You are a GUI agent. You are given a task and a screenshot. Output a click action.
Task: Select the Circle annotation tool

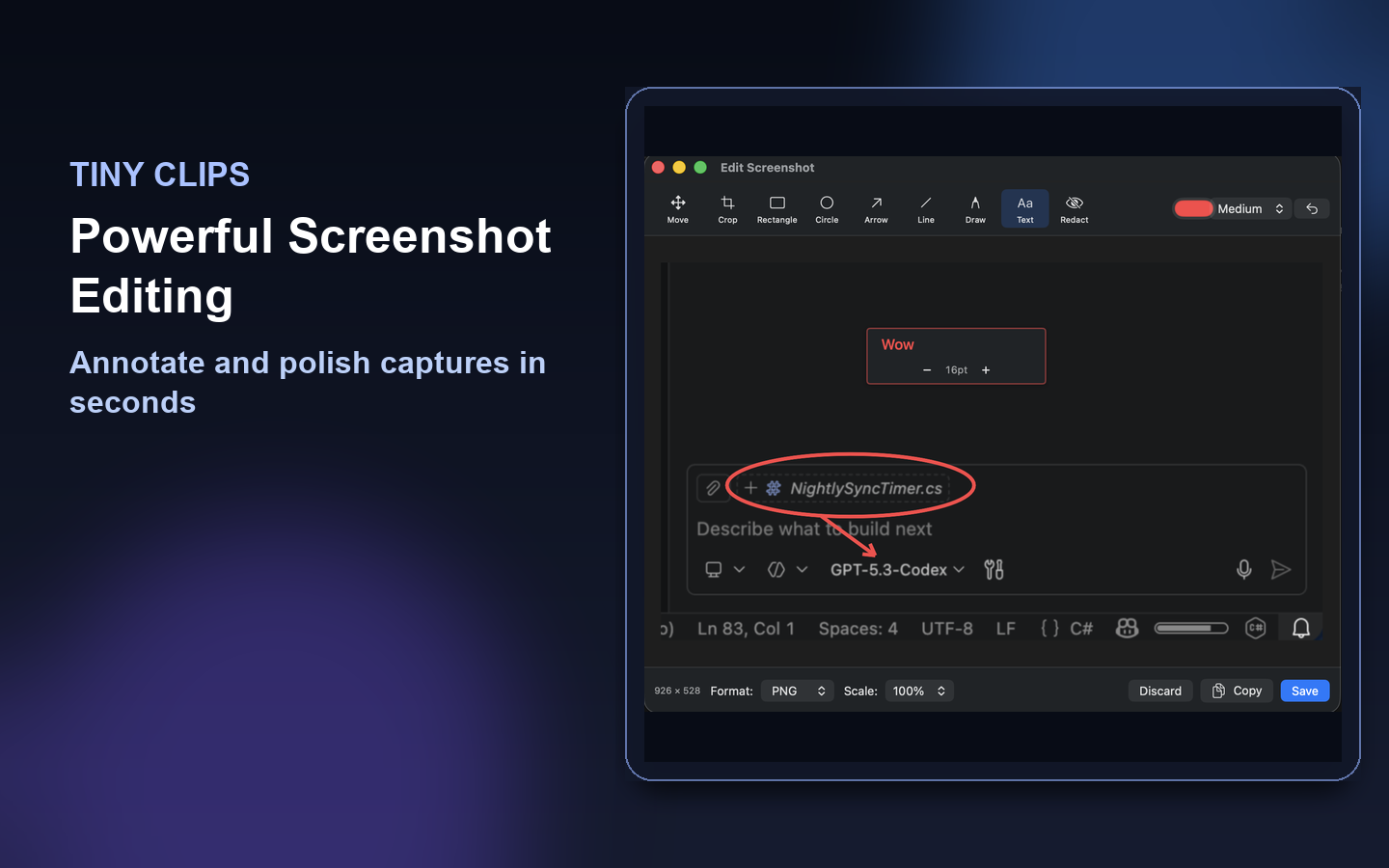pyautogui.click(x=827, y=207)
